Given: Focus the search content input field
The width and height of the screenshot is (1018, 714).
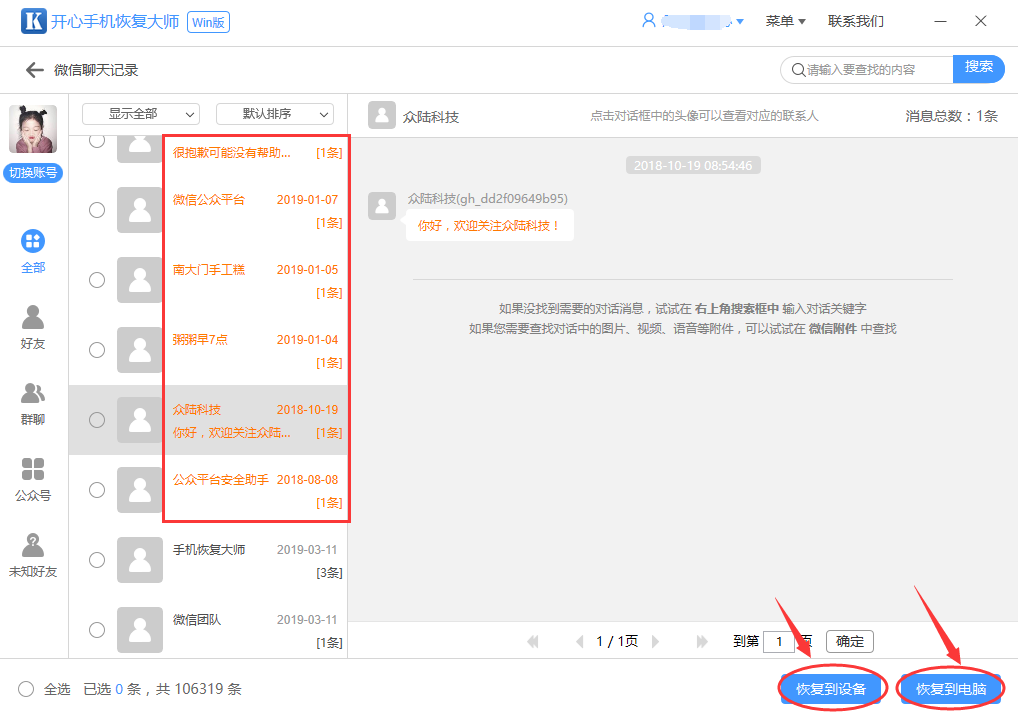Looking at the screenshot, I should tap(867, 69).
